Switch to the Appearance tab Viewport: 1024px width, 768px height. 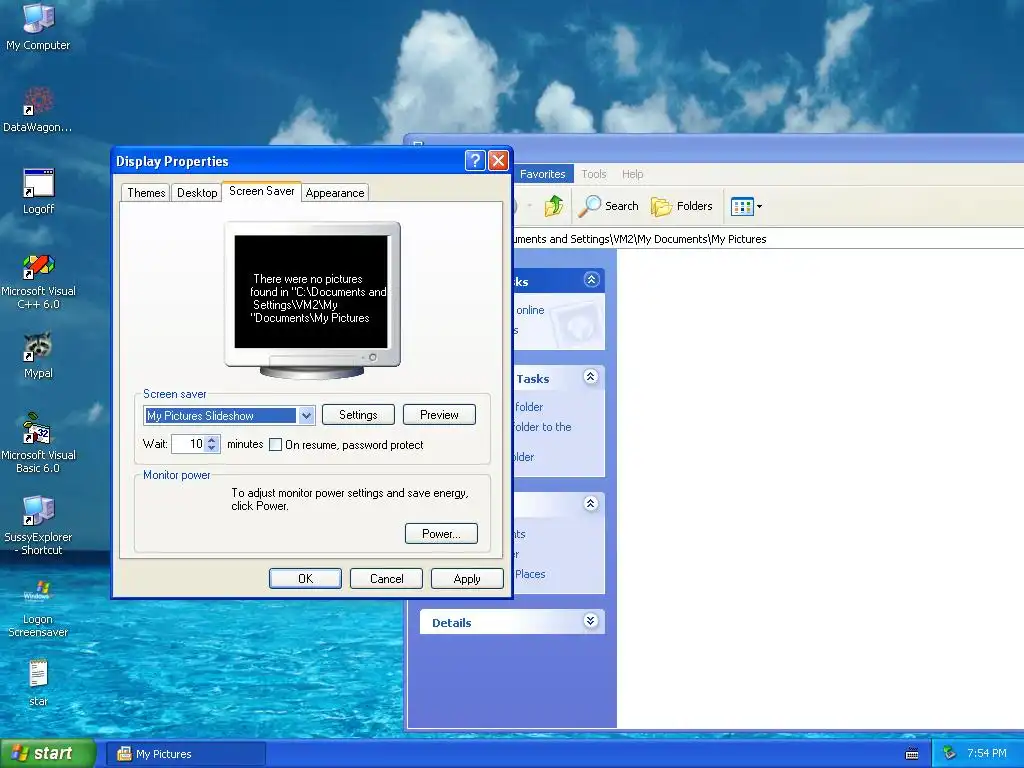[334, 193]
